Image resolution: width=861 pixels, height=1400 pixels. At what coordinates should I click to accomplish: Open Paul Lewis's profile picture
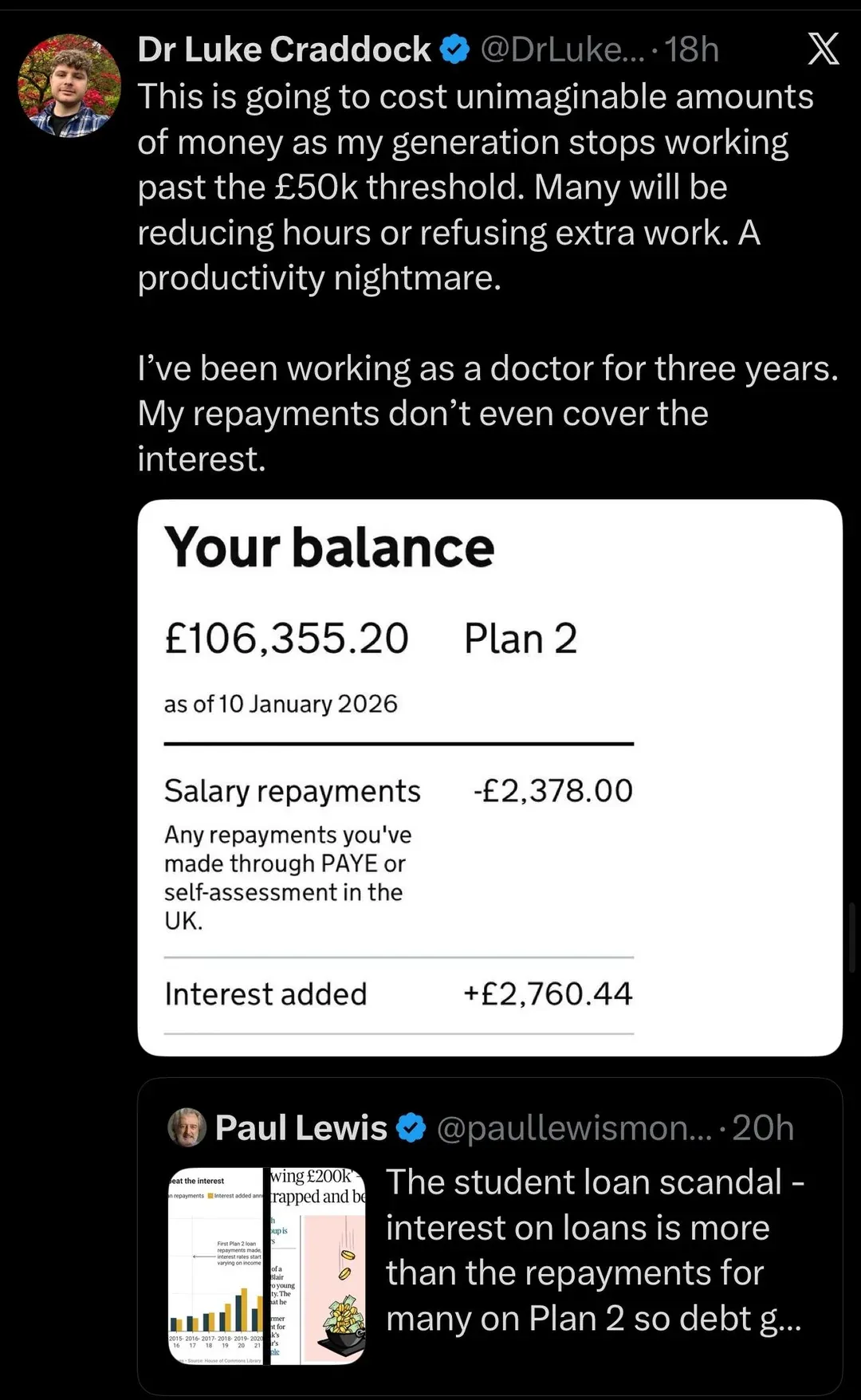(187, 1127)
